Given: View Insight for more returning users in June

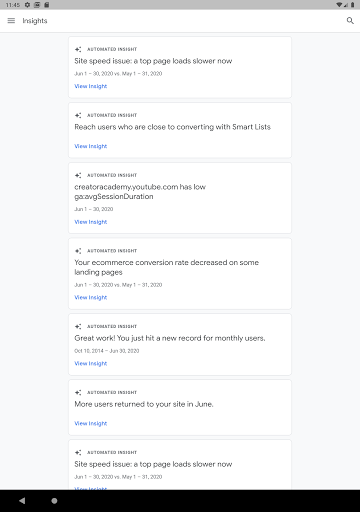Looking at the screenshot, I should pos(91,423).
